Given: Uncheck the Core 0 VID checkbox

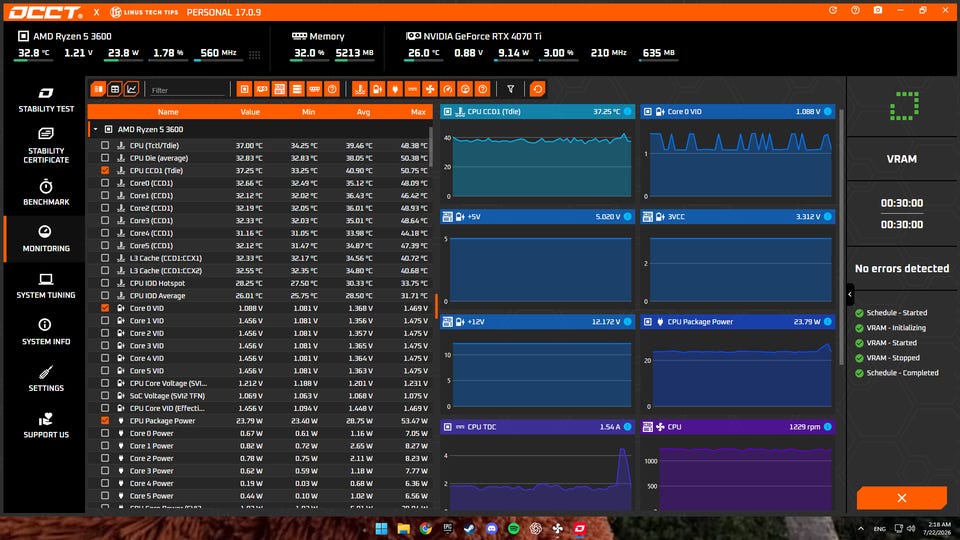Looking at the screenshot, I should click(x=105, y=308).
